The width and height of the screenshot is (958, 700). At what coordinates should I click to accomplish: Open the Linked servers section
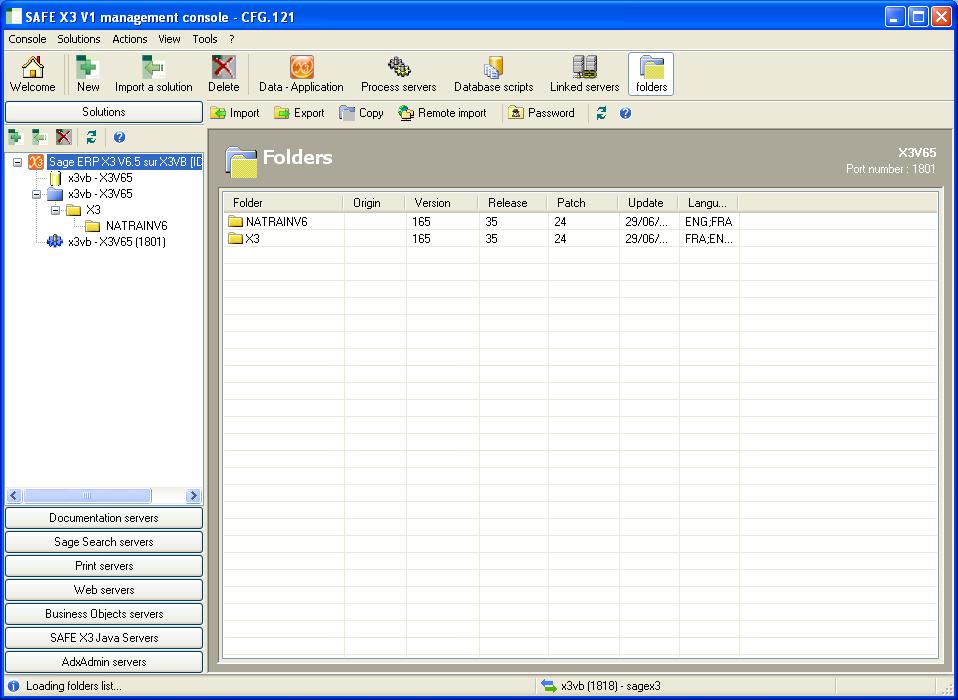[585, 74]
